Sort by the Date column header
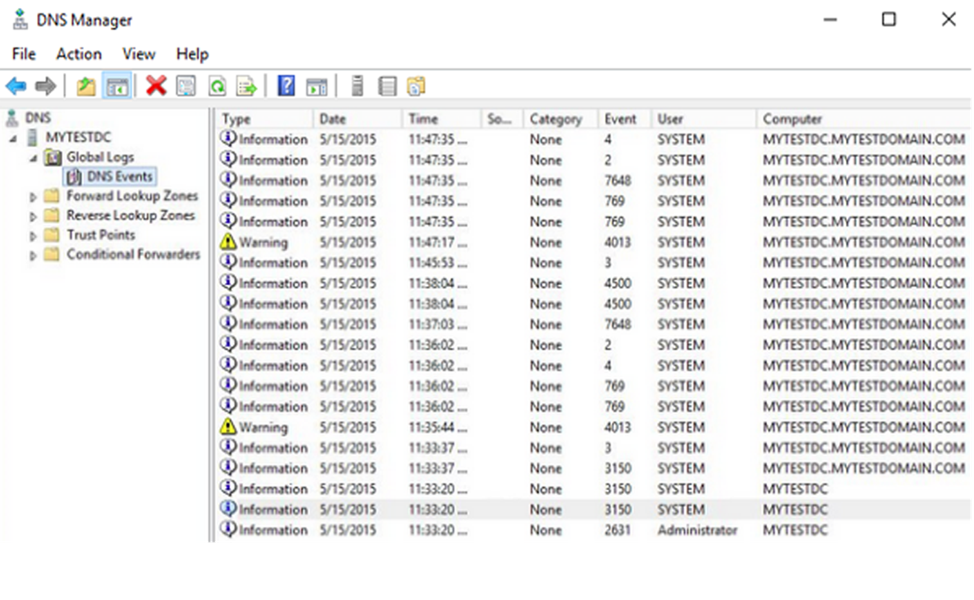Viewport: 974px width, 600px height. coord(357,119)
